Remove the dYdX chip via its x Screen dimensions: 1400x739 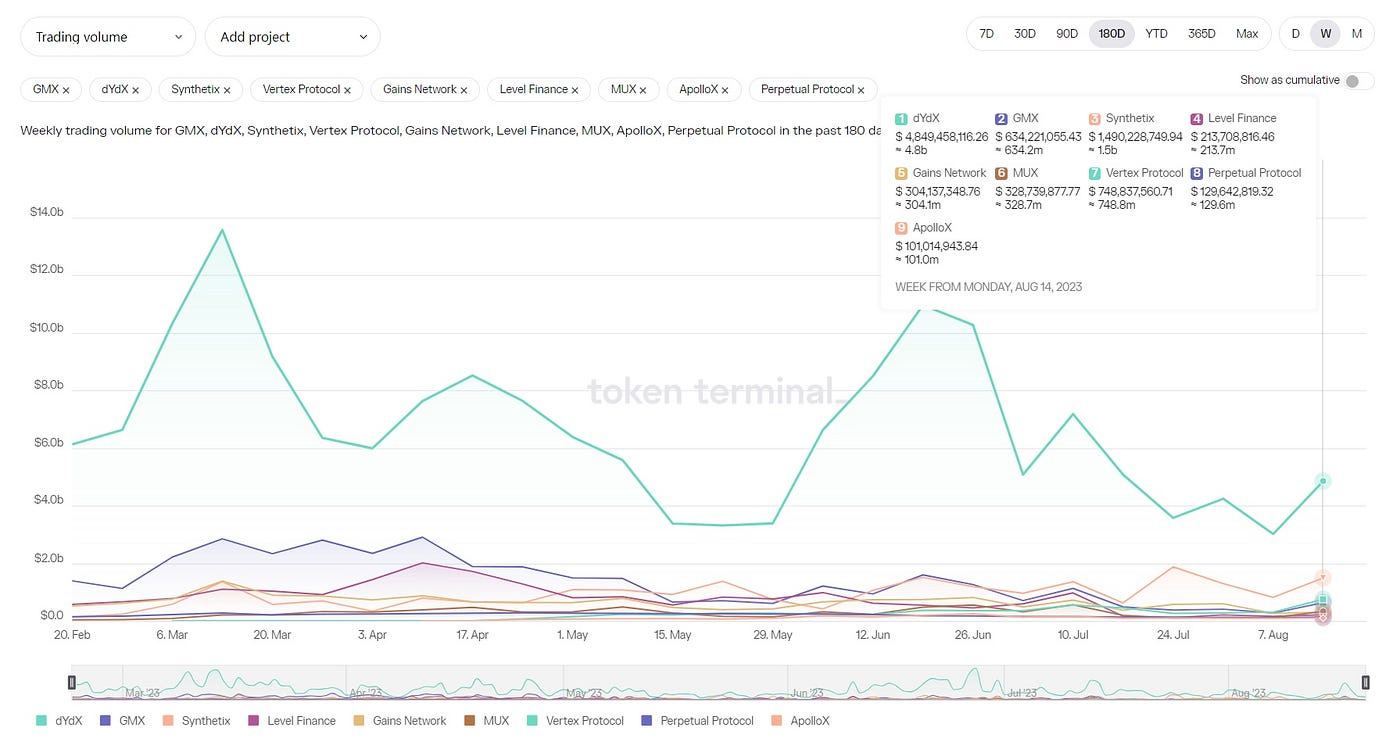point(135,90)
